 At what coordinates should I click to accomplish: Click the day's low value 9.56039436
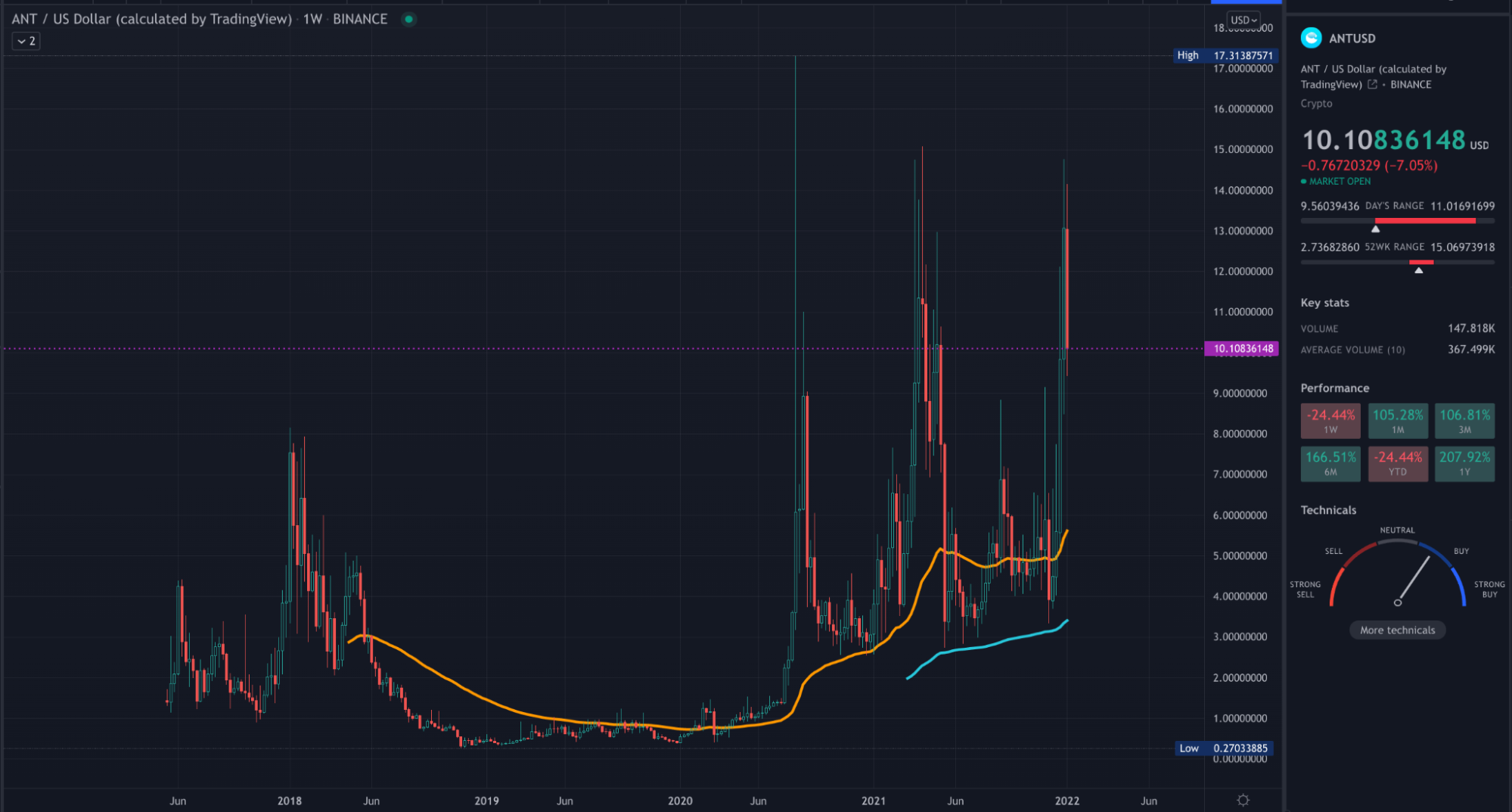point(1330,207)
